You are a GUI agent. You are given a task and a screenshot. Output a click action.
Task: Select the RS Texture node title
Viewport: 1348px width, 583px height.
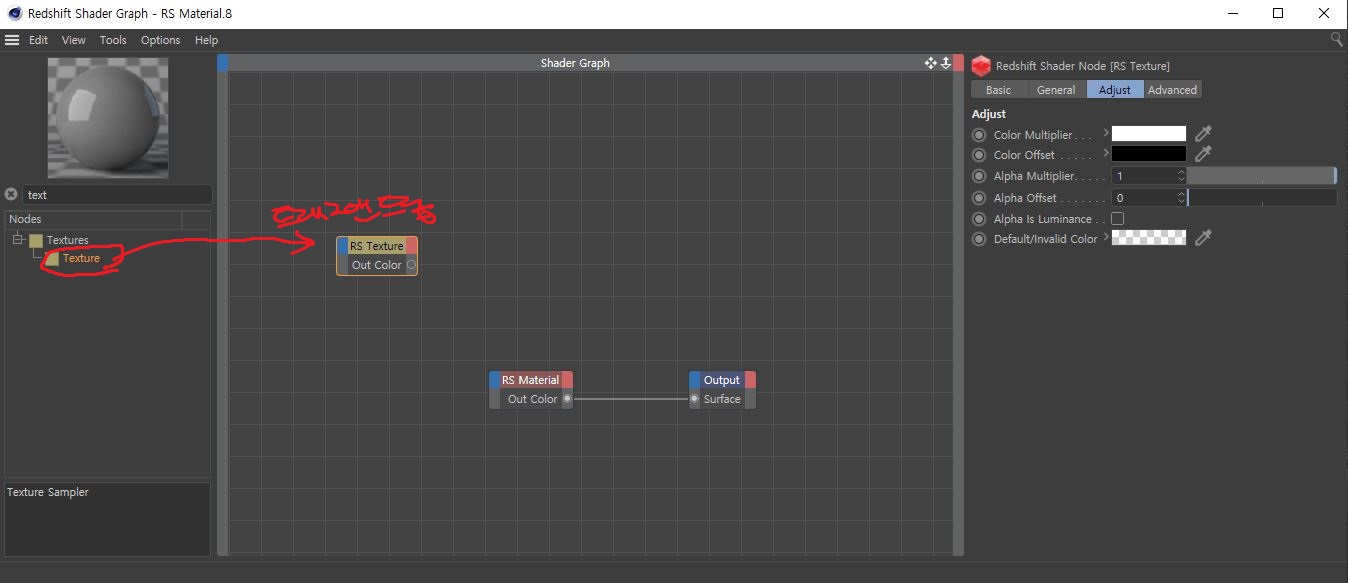[377, 246]
